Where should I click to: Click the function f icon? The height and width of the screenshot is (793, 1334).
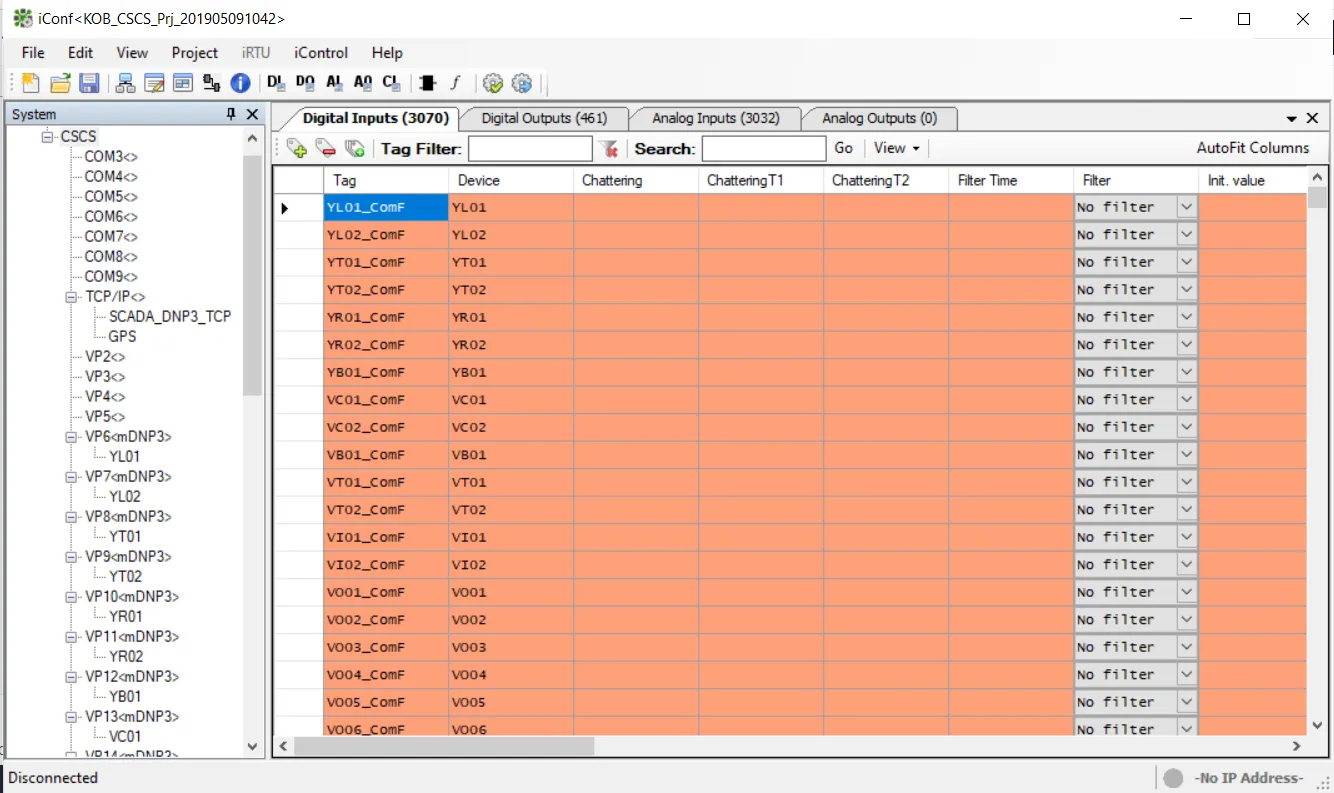[456, 83]
